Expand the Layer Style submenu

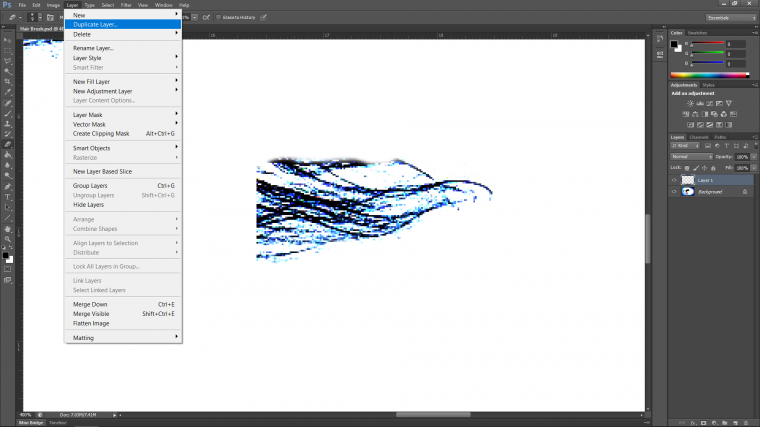123,58
